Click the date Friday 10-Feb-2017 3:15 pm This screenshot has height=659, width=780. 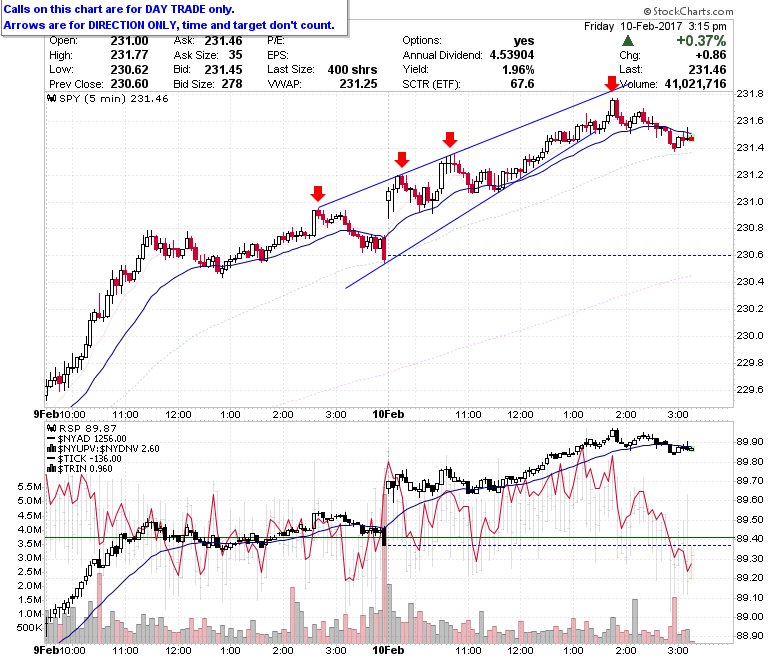(x=655, y=26)
